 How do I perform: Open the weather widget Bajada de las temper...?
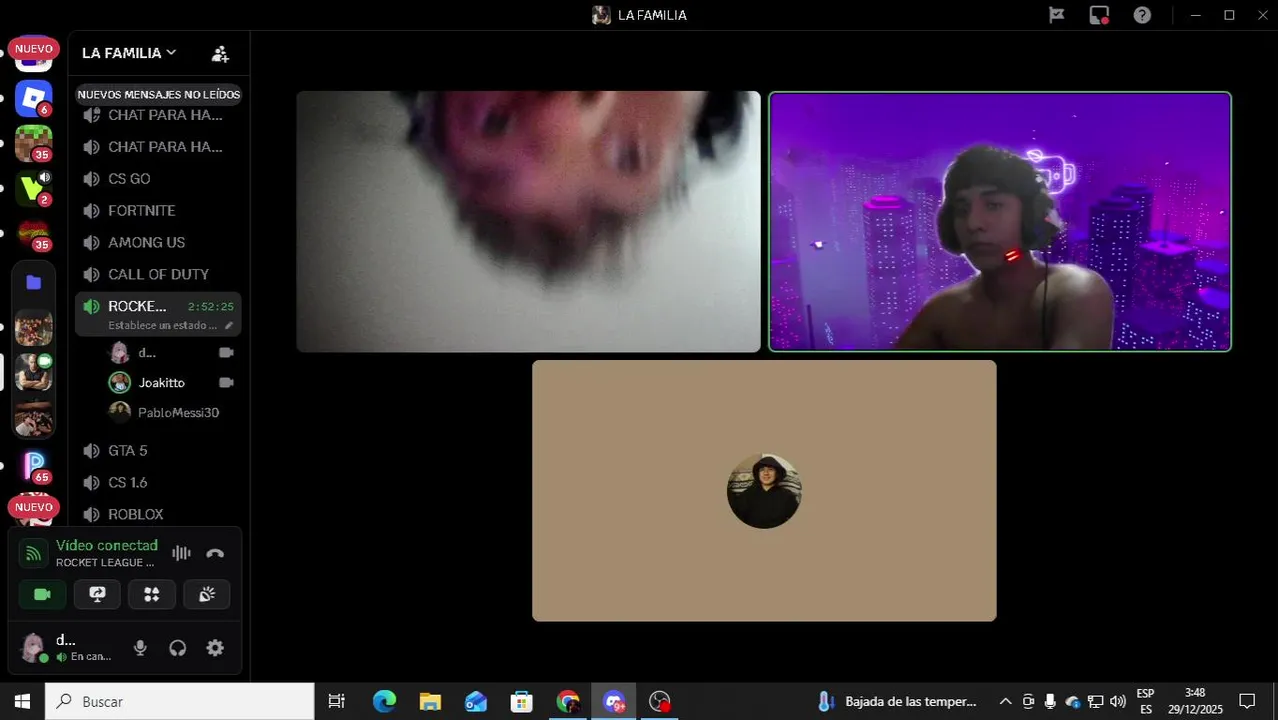[x=897, y=702]
